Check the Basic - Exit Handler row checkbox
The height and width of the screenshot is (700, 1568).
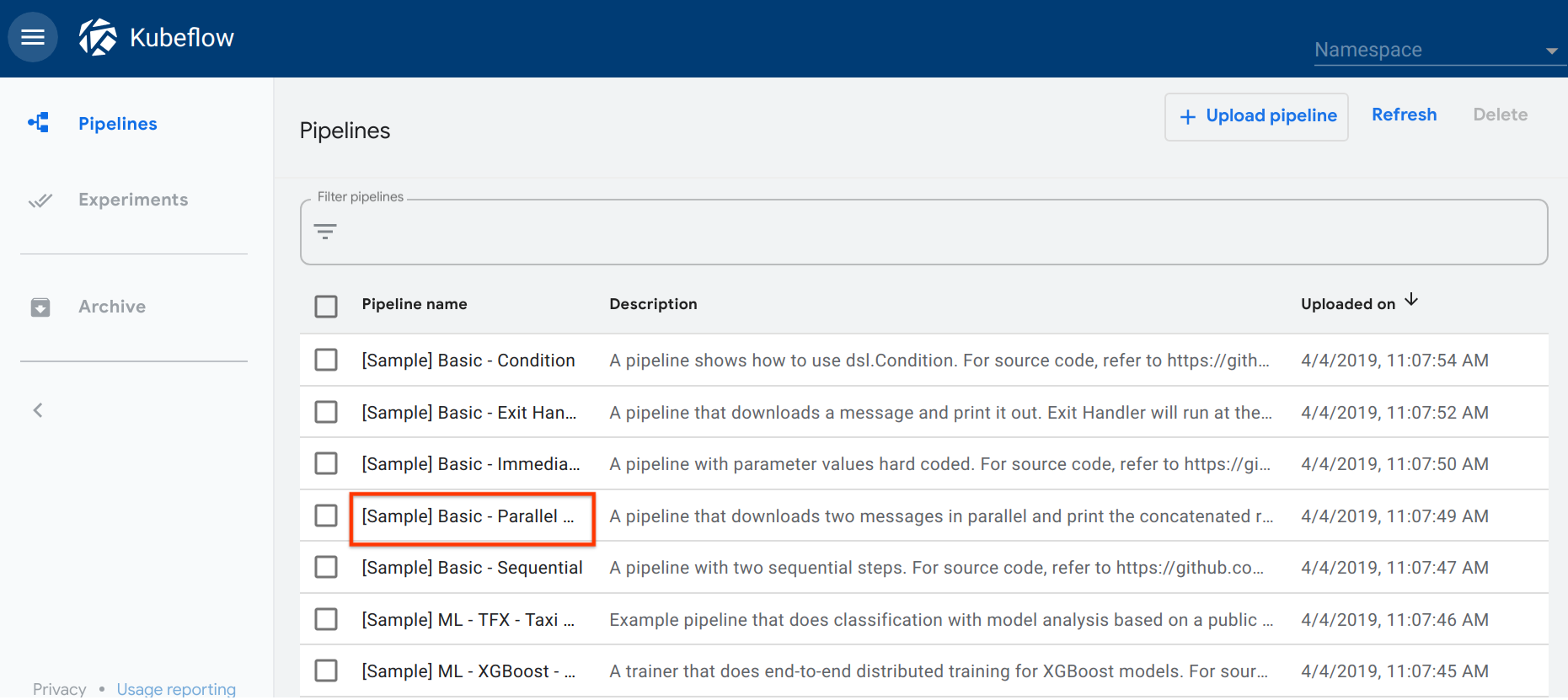pos(326,412)
